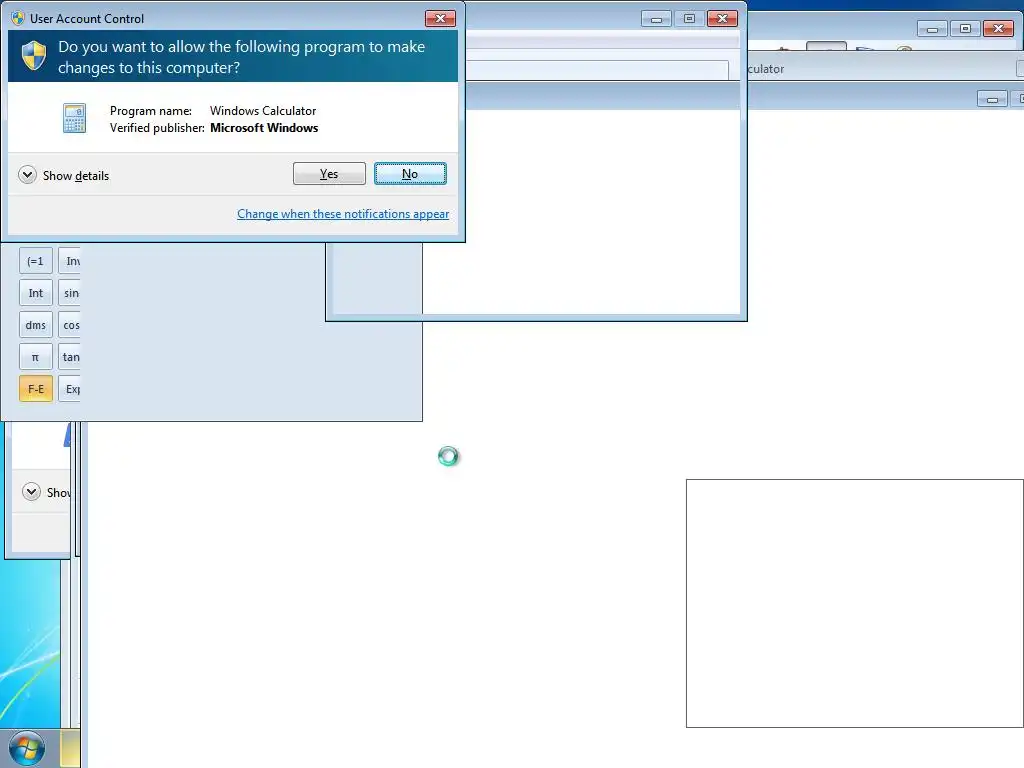Click the Inv button in Calculator

click(x=70, y=261)
